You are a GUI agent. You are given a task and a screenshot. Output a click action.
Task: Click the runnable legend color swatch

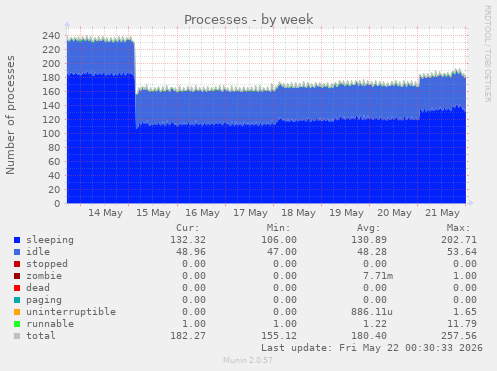click(17, 324)
